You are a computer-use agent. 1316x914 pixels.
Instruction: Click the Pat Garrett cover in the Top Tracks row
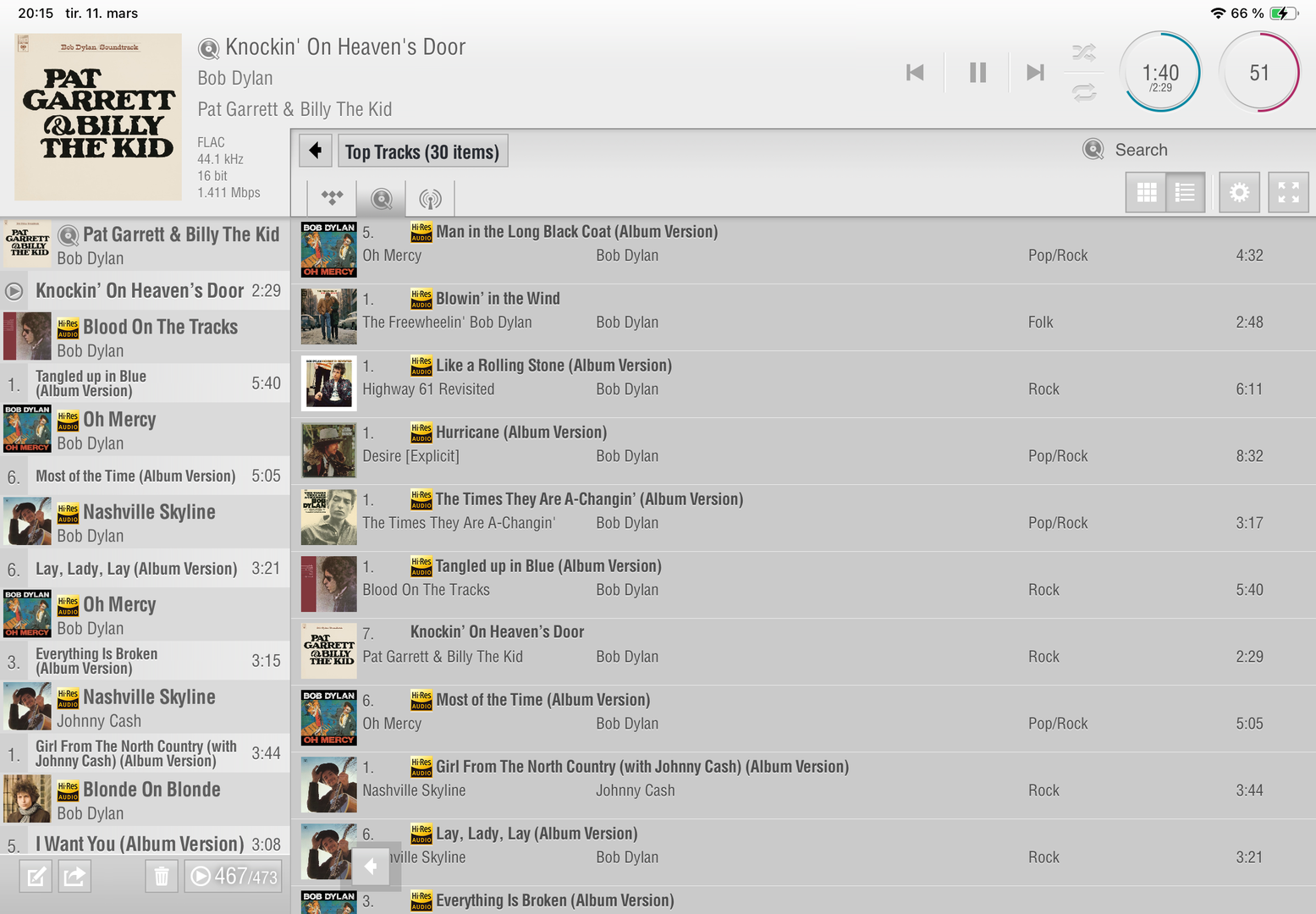click(329, 651)
